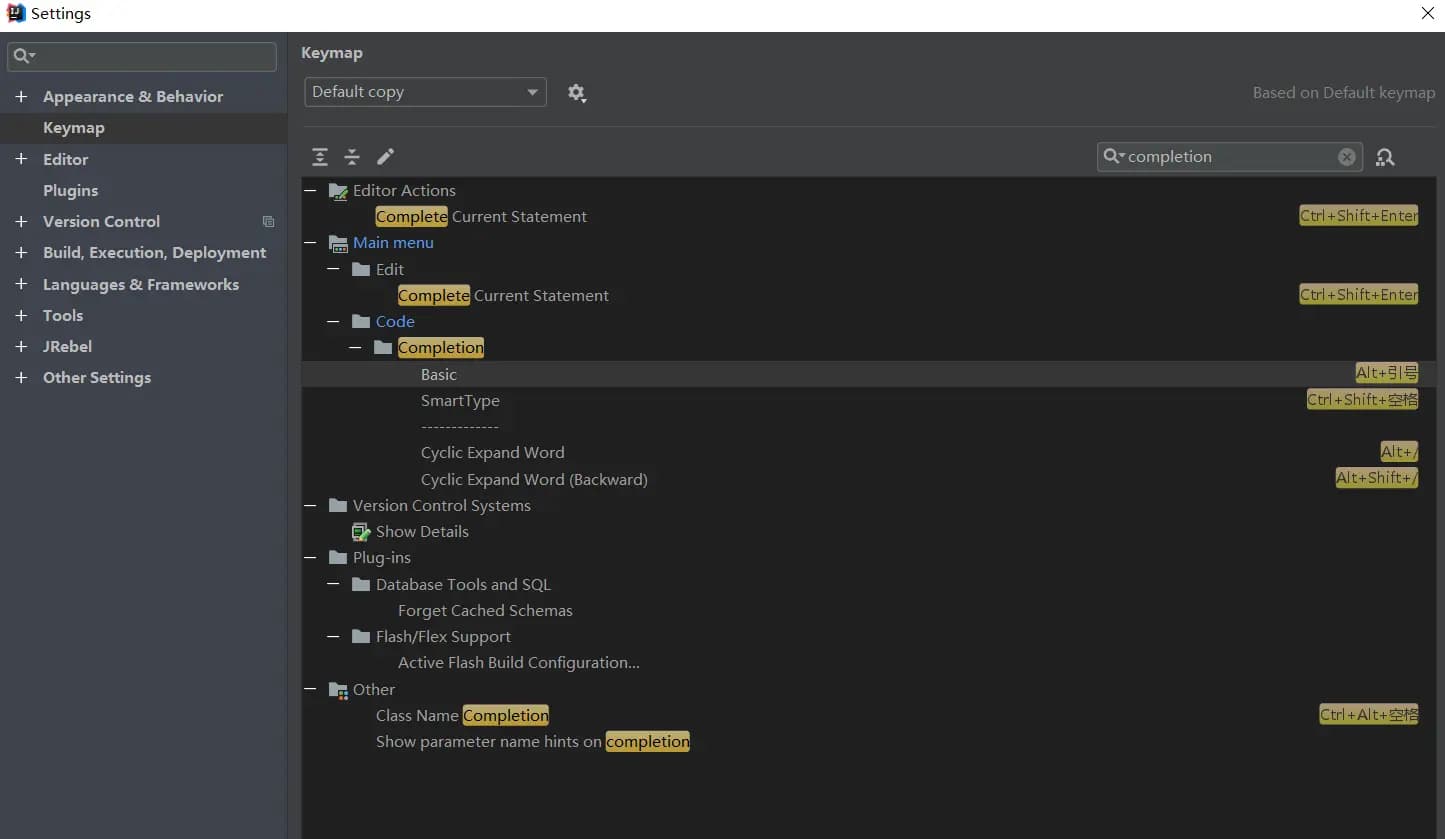Click the Version Control project-level icon
Screen dimensions: 1445x839
point(268,222)
